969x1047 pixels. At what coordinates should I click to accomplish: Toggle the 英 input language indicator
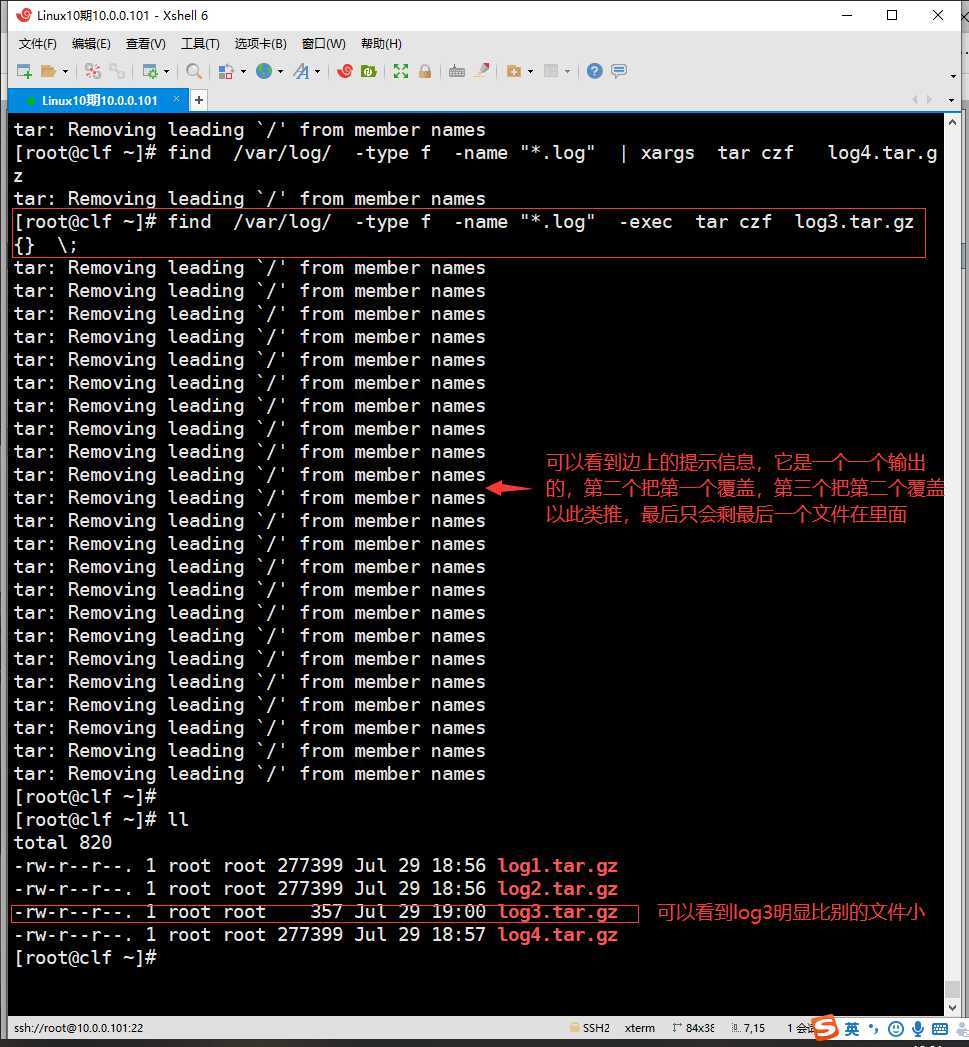[x=852, y=1029]
